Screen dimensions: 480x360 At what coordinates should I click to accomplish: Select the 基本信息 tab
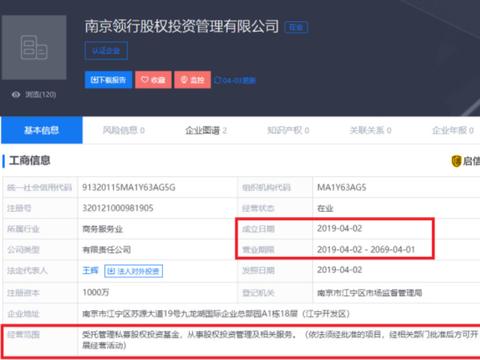(x=42, y=130)
